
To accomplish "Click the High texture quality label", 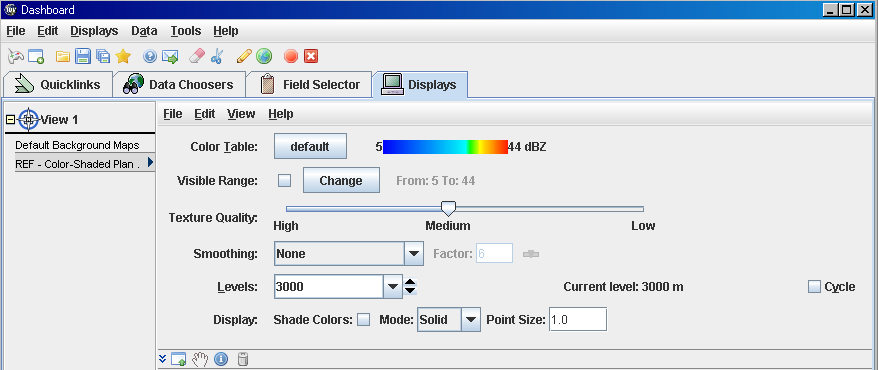I will tap(286, 226).
